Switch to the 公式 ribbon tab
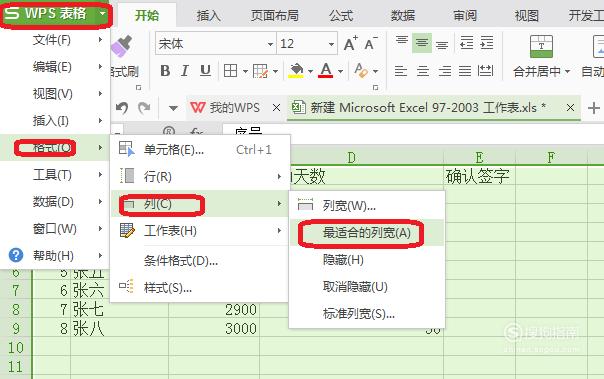Image resolution: width=604 pixels, height=379 pixels. [341, 15]
